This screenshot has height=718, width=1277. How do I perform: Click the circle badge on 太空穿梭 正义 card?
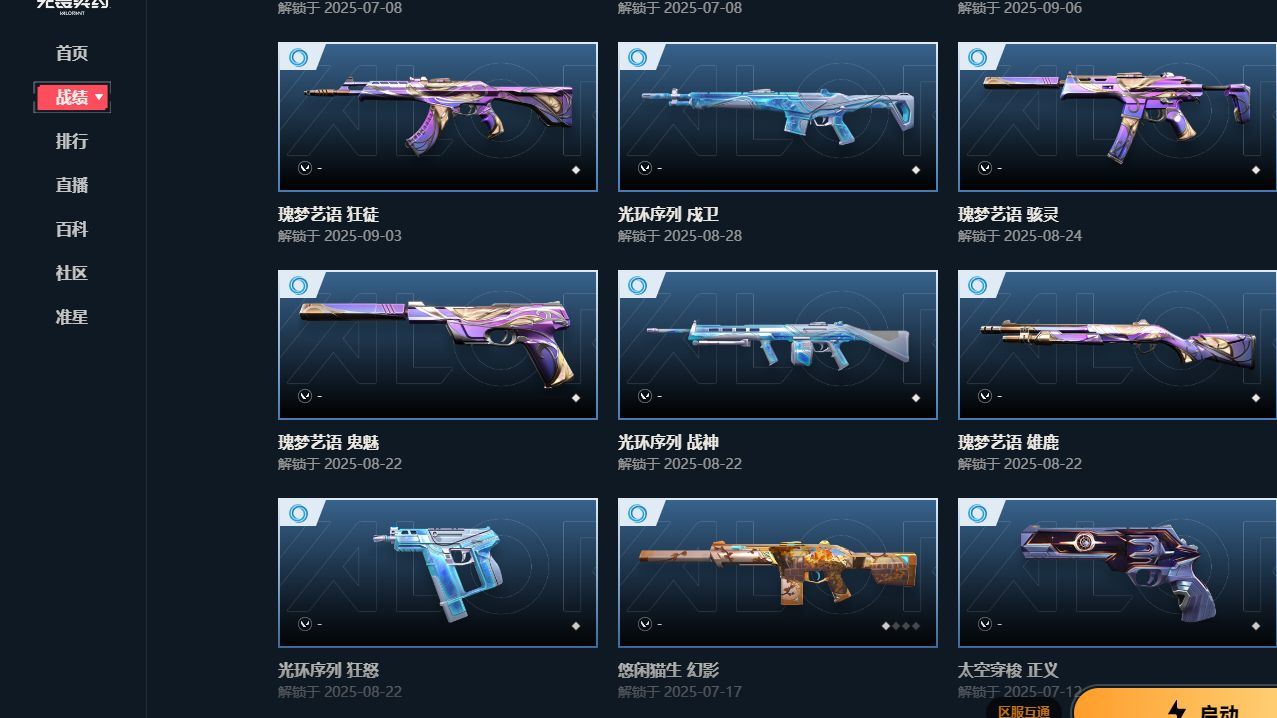click(978, 513)
